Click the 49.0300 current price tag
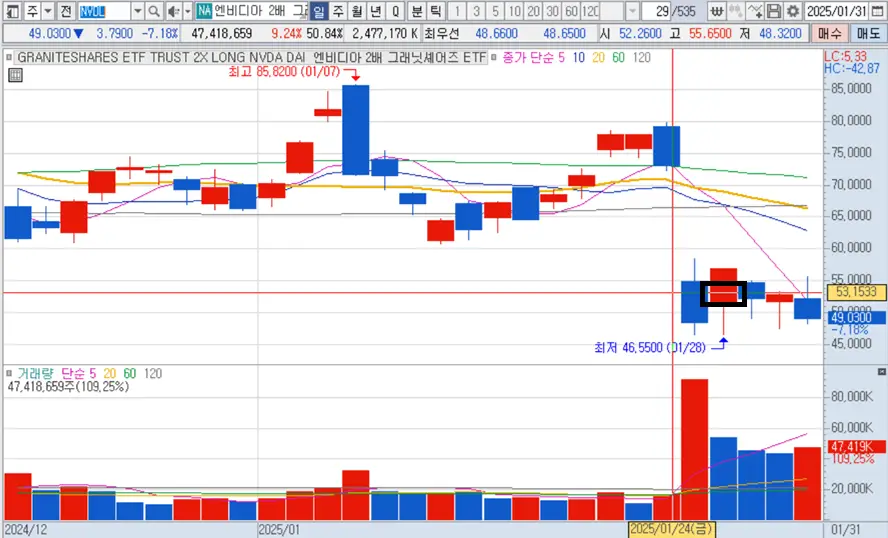Image resolution: width=888 pixels, height=538 pixels. 856,317
